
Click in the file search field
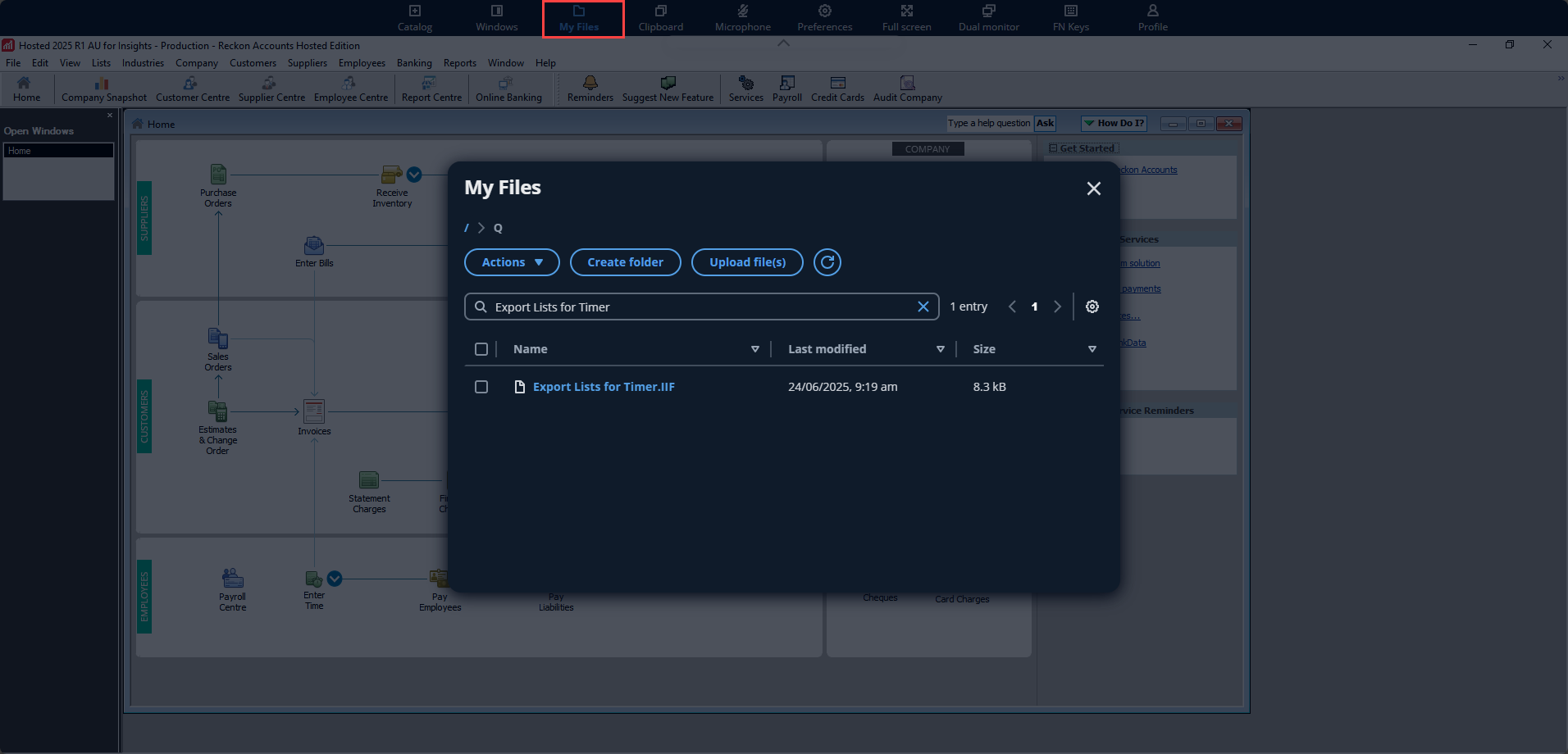click(701, 307)
